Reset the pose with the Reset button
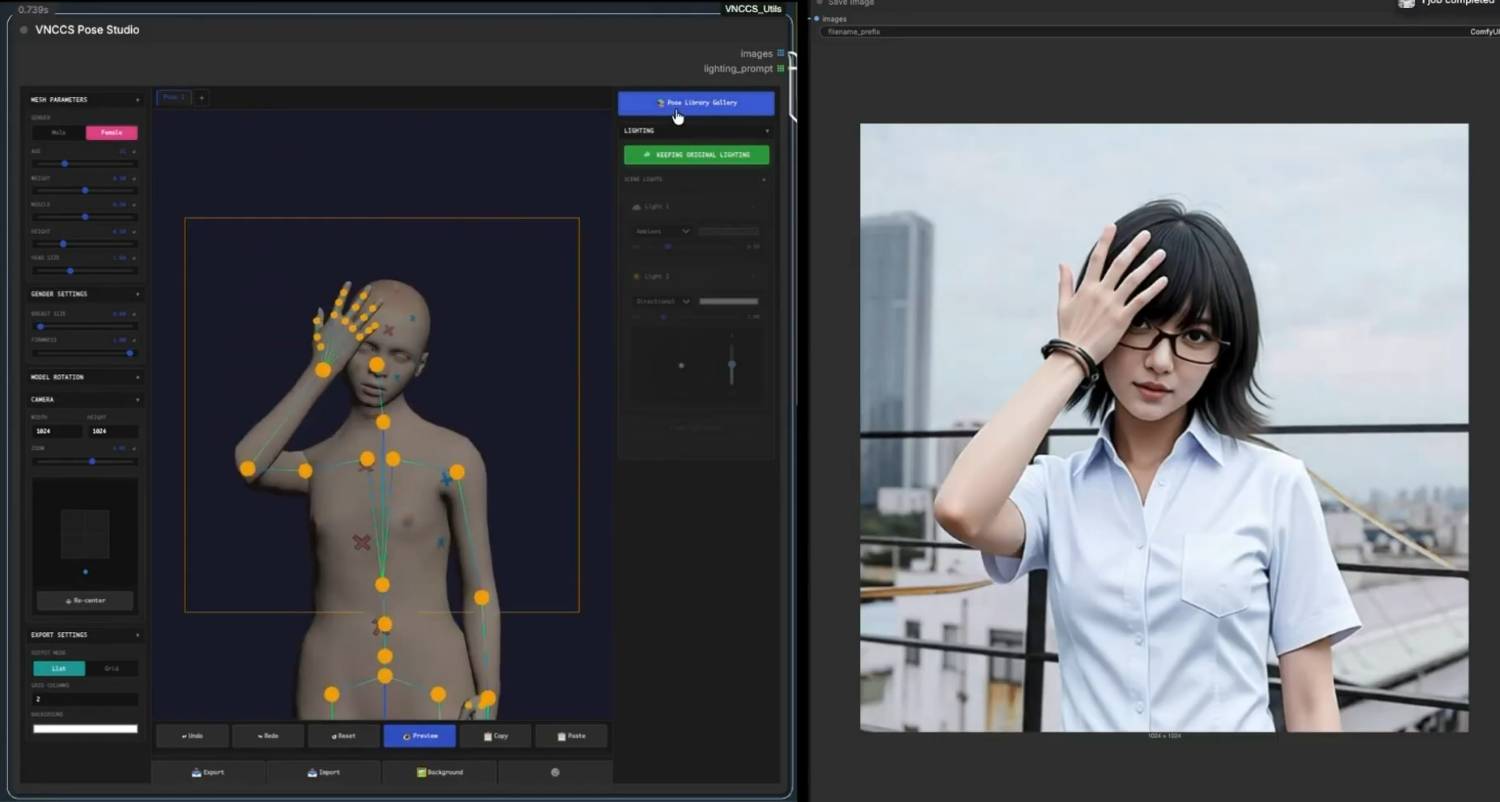This screenshot has width=1500, height=802. (x=344, y=736)
